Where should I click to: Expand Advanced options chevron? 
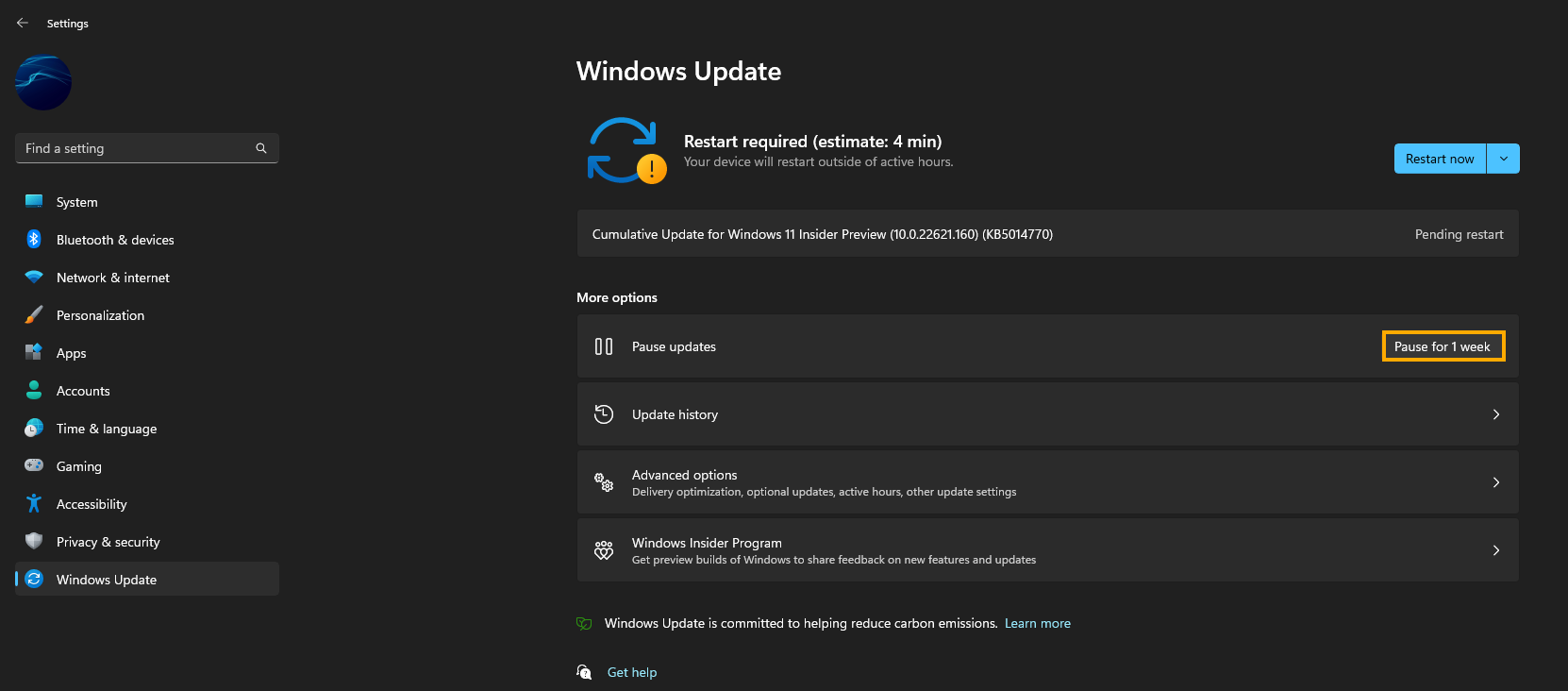click(1496, 482)
